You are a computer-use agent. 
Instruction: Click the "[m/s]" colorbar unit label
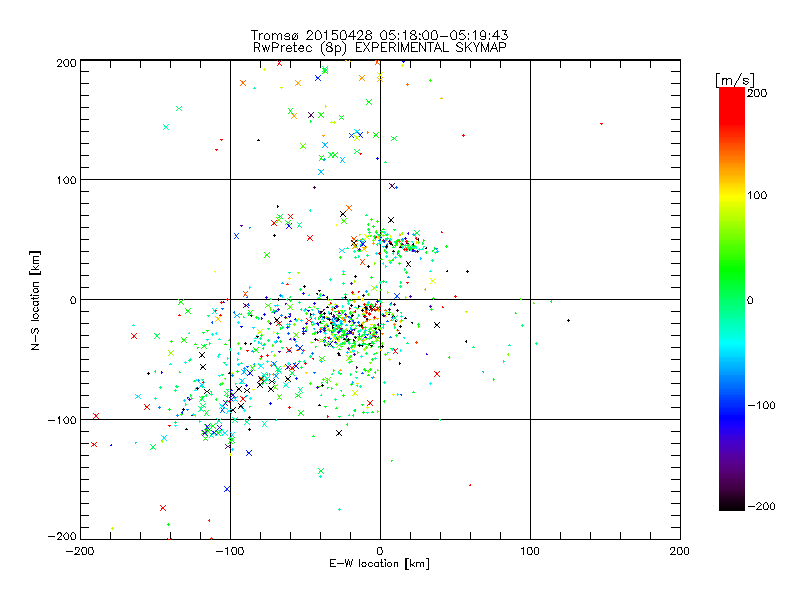pos(735,80)
